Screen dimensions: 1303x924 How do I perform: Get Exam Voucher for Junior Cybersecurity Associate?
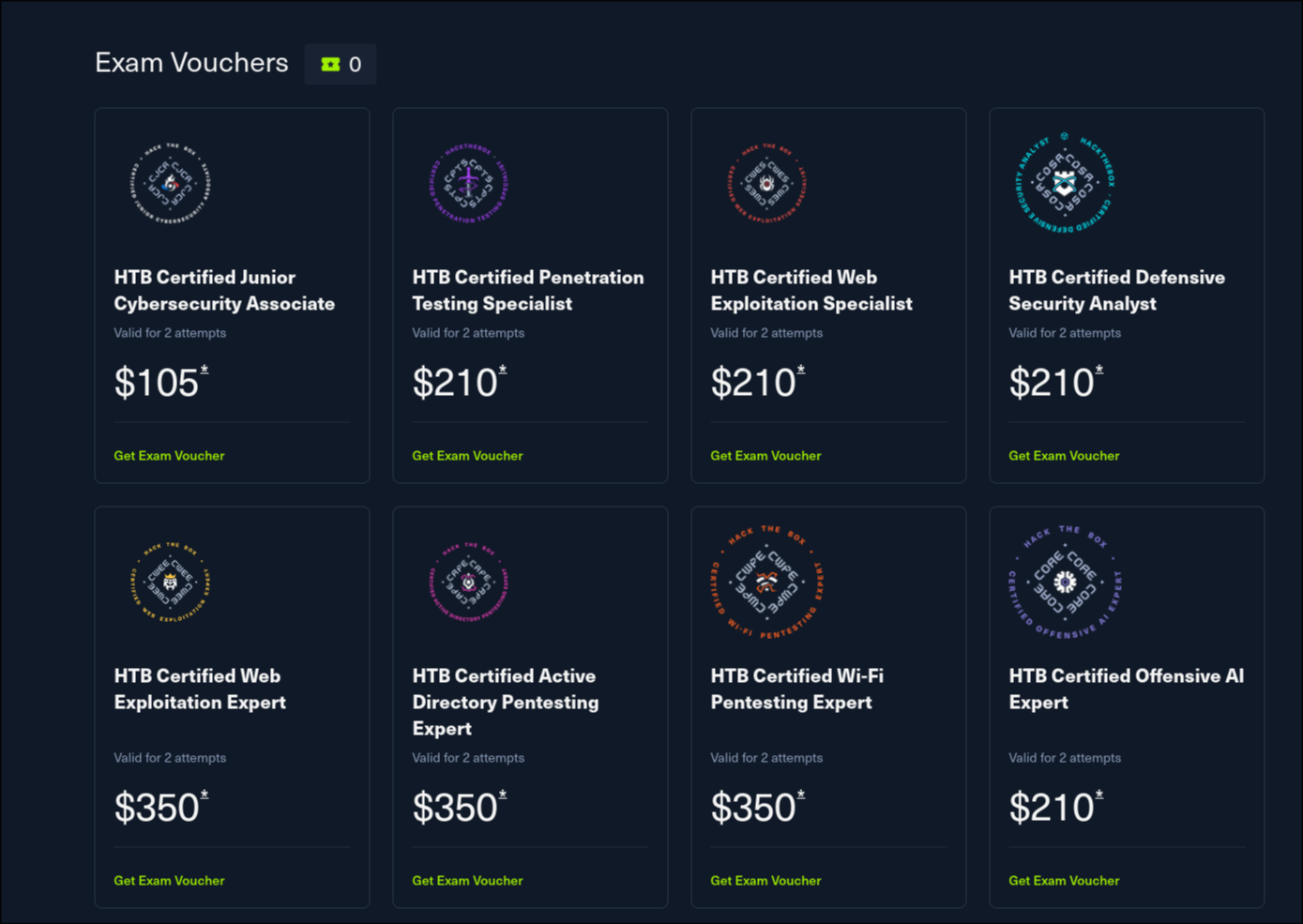pyautogui.click(x=169, y=456)
